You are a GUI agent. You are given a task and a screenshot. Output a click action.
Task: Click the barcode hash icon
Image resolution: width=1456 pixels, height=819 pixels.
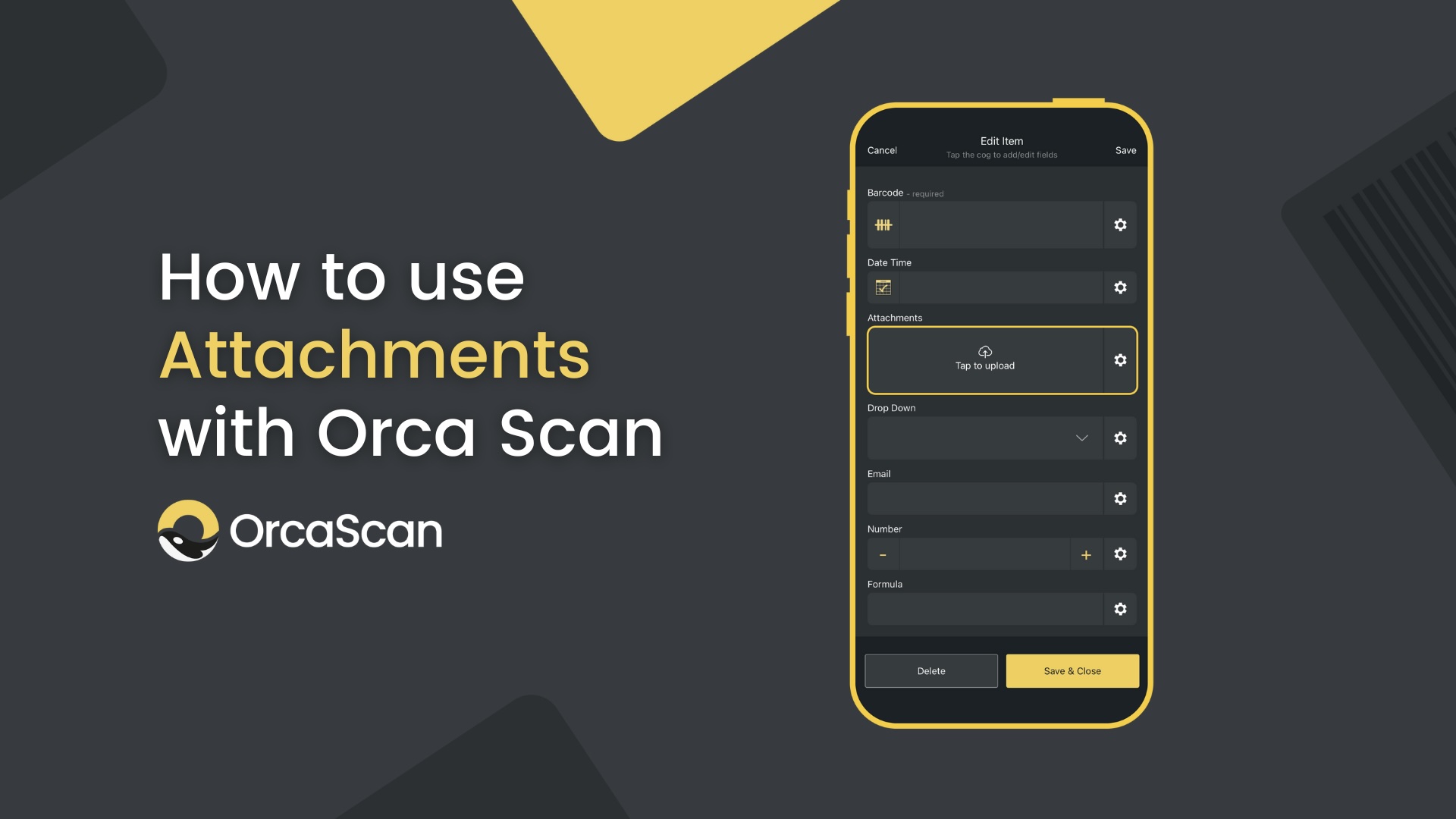click(882, 223)
